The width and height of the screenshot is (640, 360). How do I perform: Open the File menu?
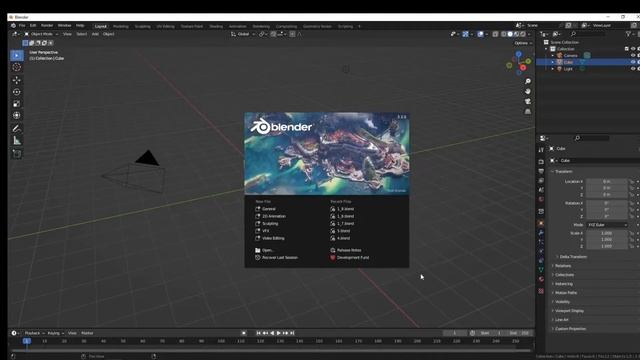pyautogui.click(x=22, y=26)
